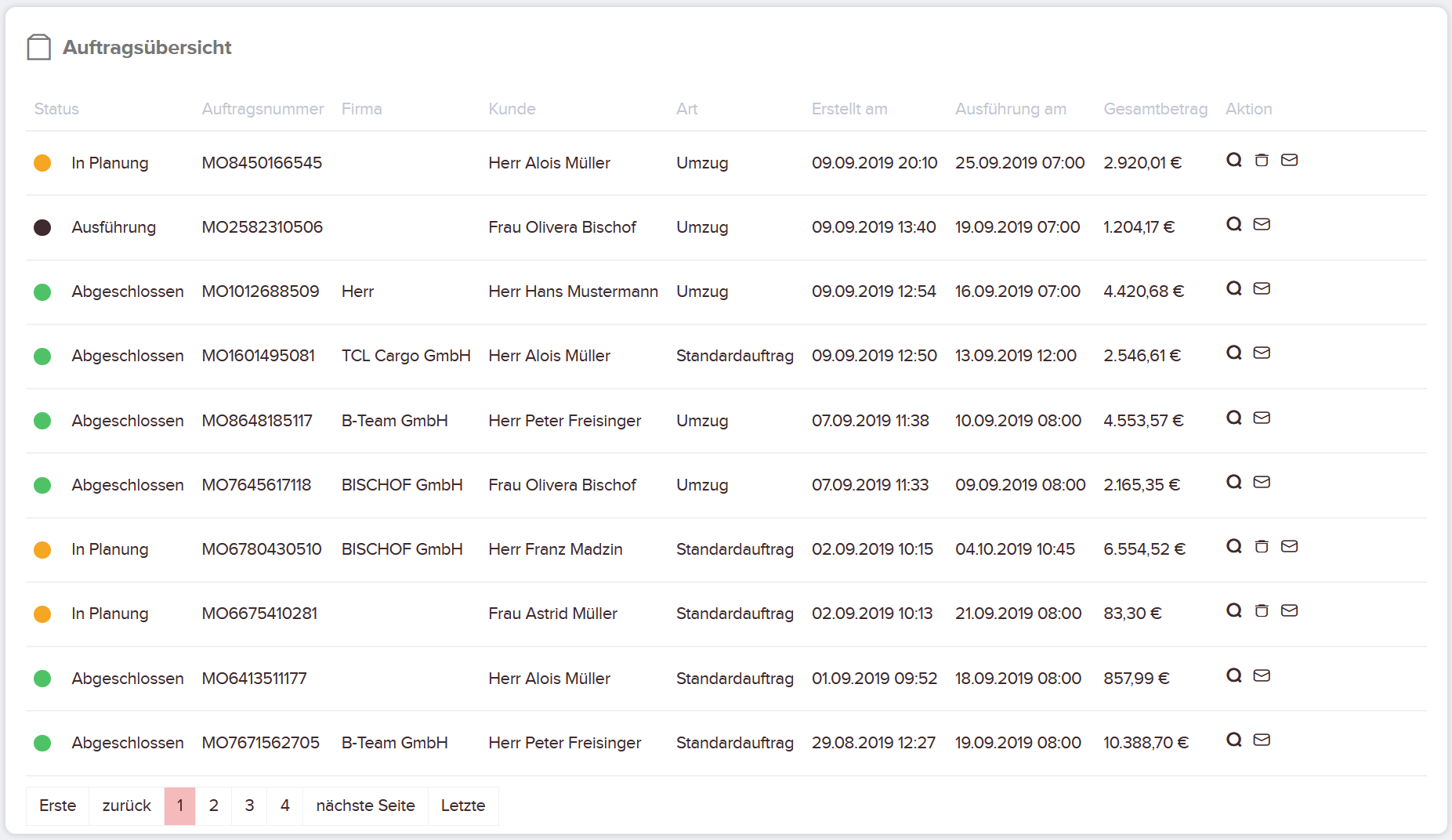View details of order MO8450166545
Image resolution: width=1452 pixels, height=840 pixels.
tap(1234, 160)
